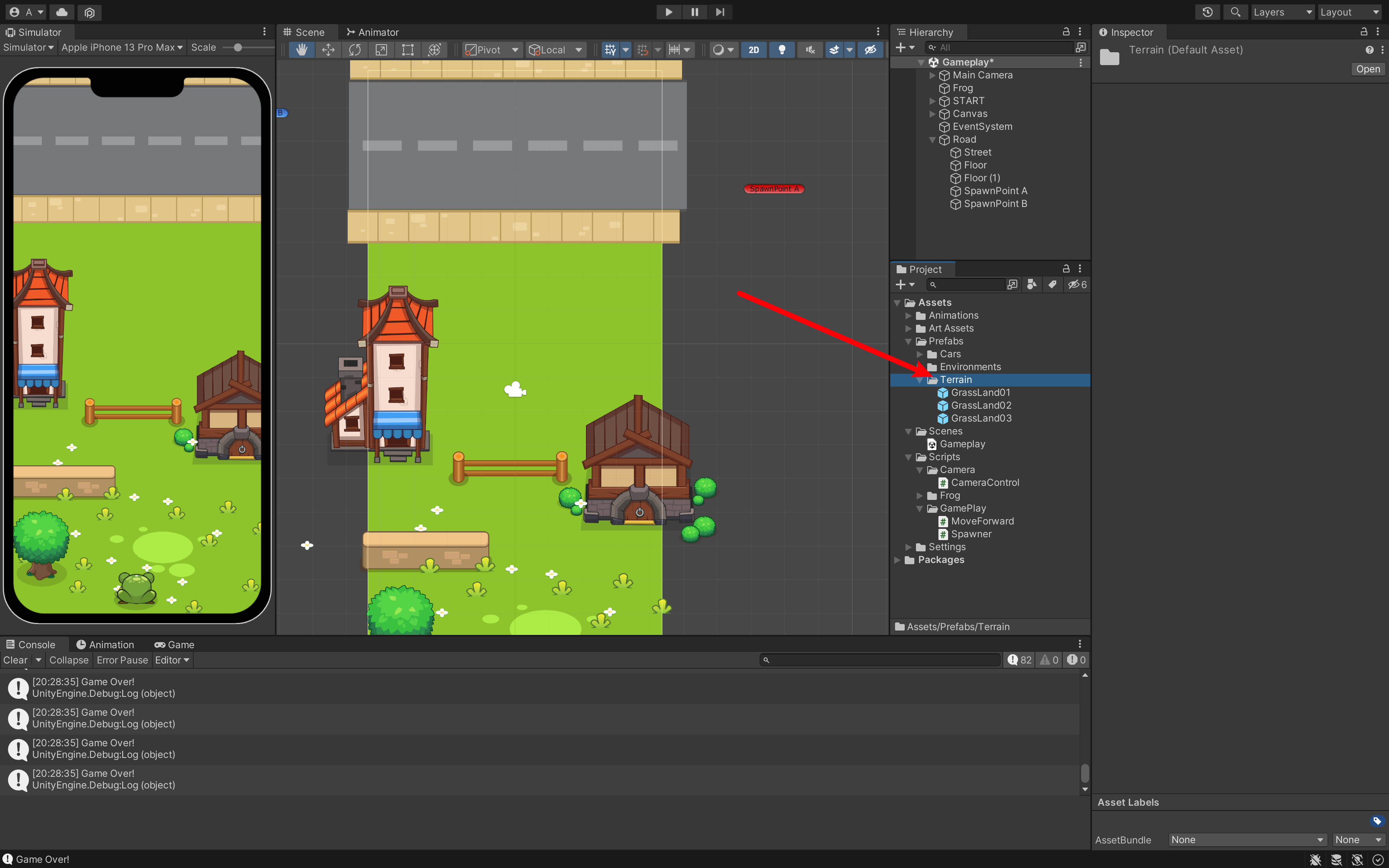Screen dimensions: 1389x868
Task: Select the Spawner script
Action: click(971, 534)
